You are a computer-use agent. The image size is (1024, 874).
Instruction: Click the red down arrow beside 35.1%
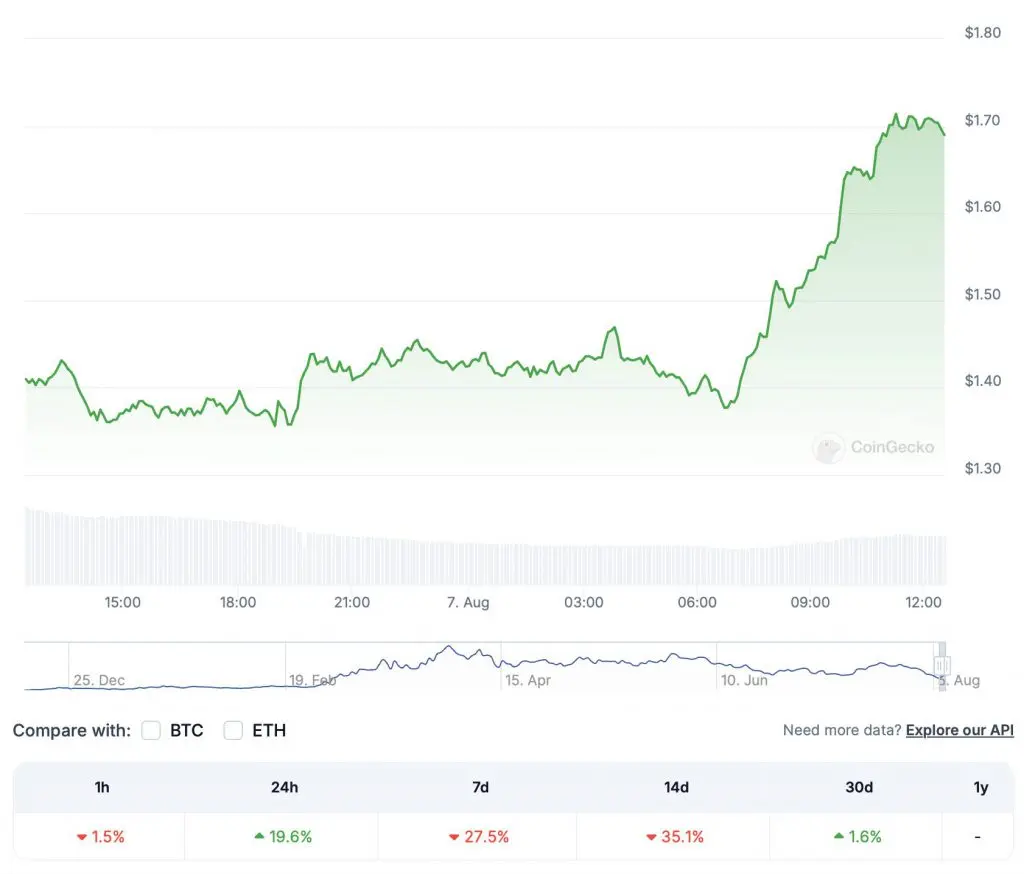[649, 837]
